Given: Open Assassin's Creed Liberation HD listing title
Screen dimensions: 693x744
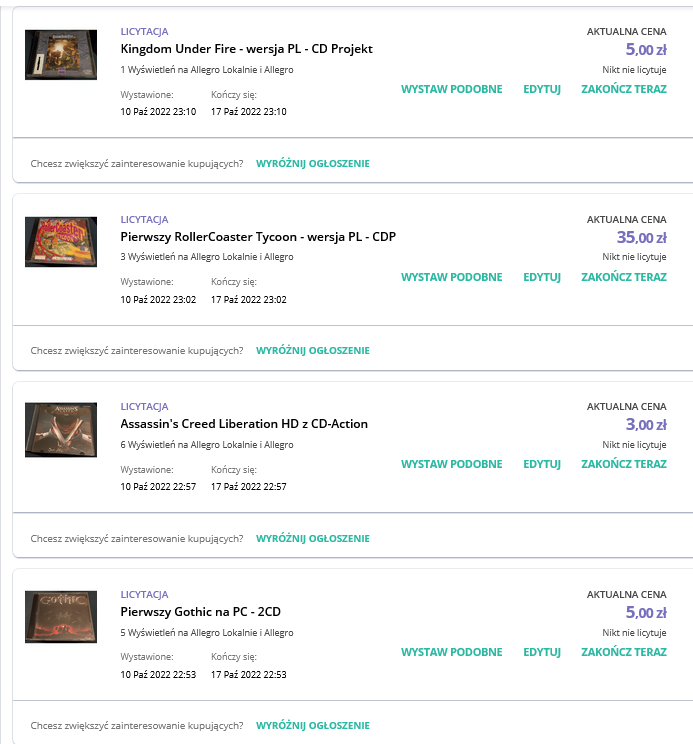Looking at the screenshot, I should (244, 424).
